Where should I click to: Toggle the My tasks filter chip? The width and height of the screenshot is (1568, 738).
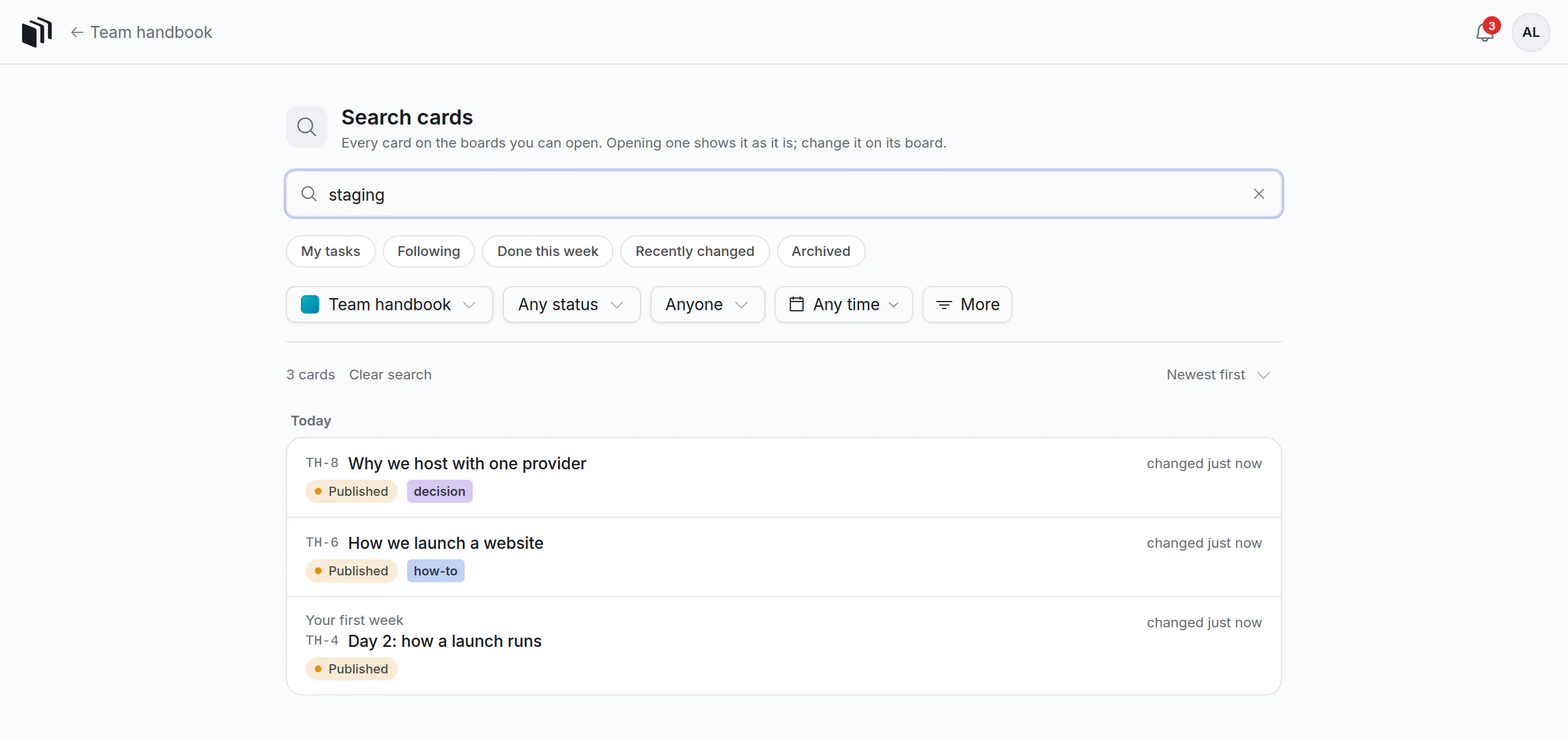(x=330, y=251)
